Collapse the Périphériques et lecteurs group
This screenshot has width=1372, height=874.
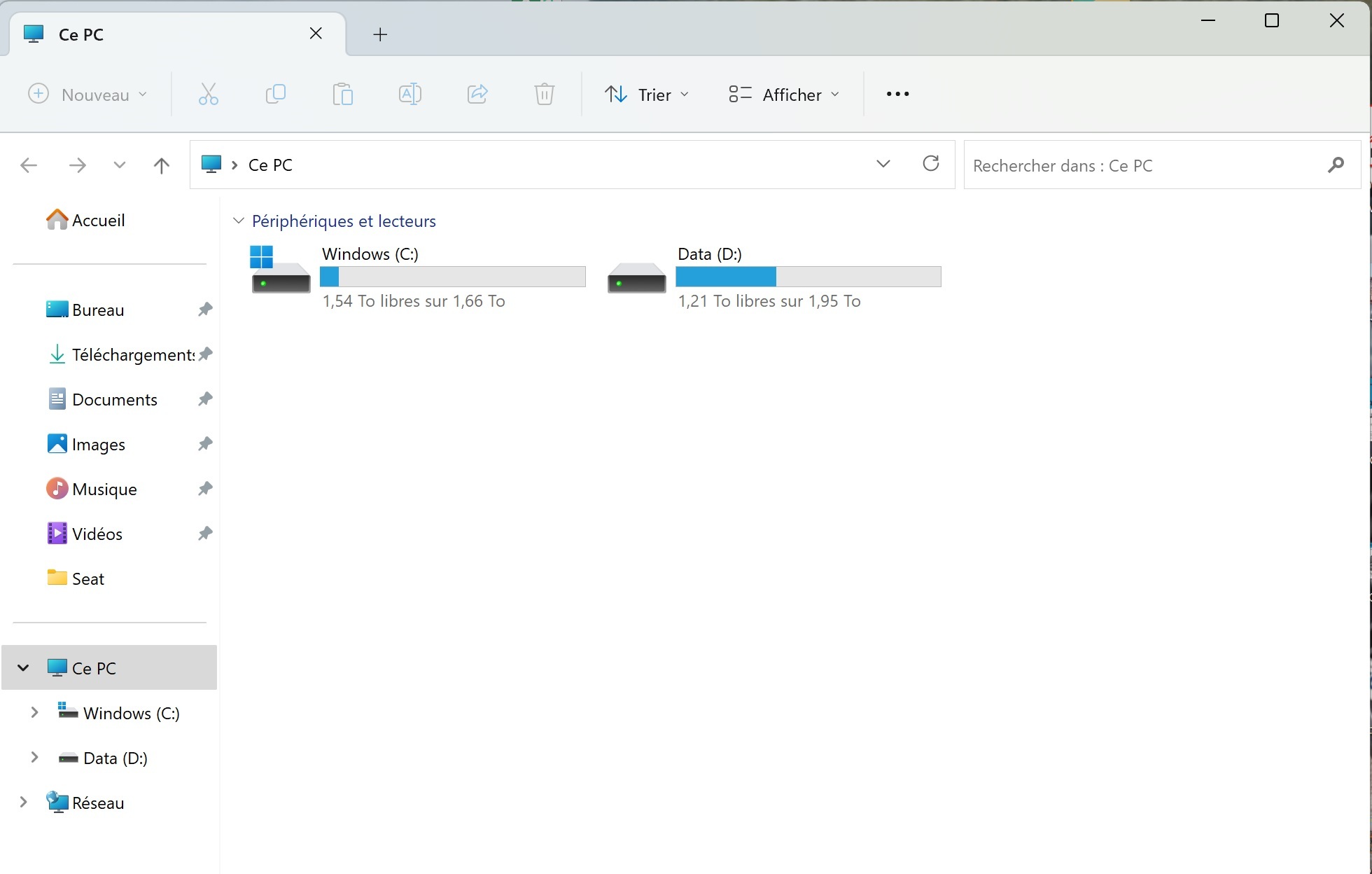[x=239, y=221]
